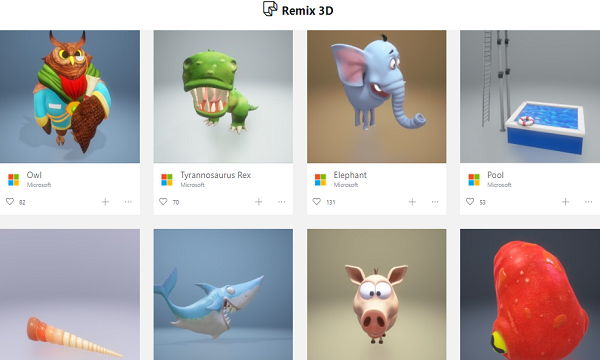Add Tyrannosaurus Rex using plus icon
The image size is (600, 360).
click(259, 202)
